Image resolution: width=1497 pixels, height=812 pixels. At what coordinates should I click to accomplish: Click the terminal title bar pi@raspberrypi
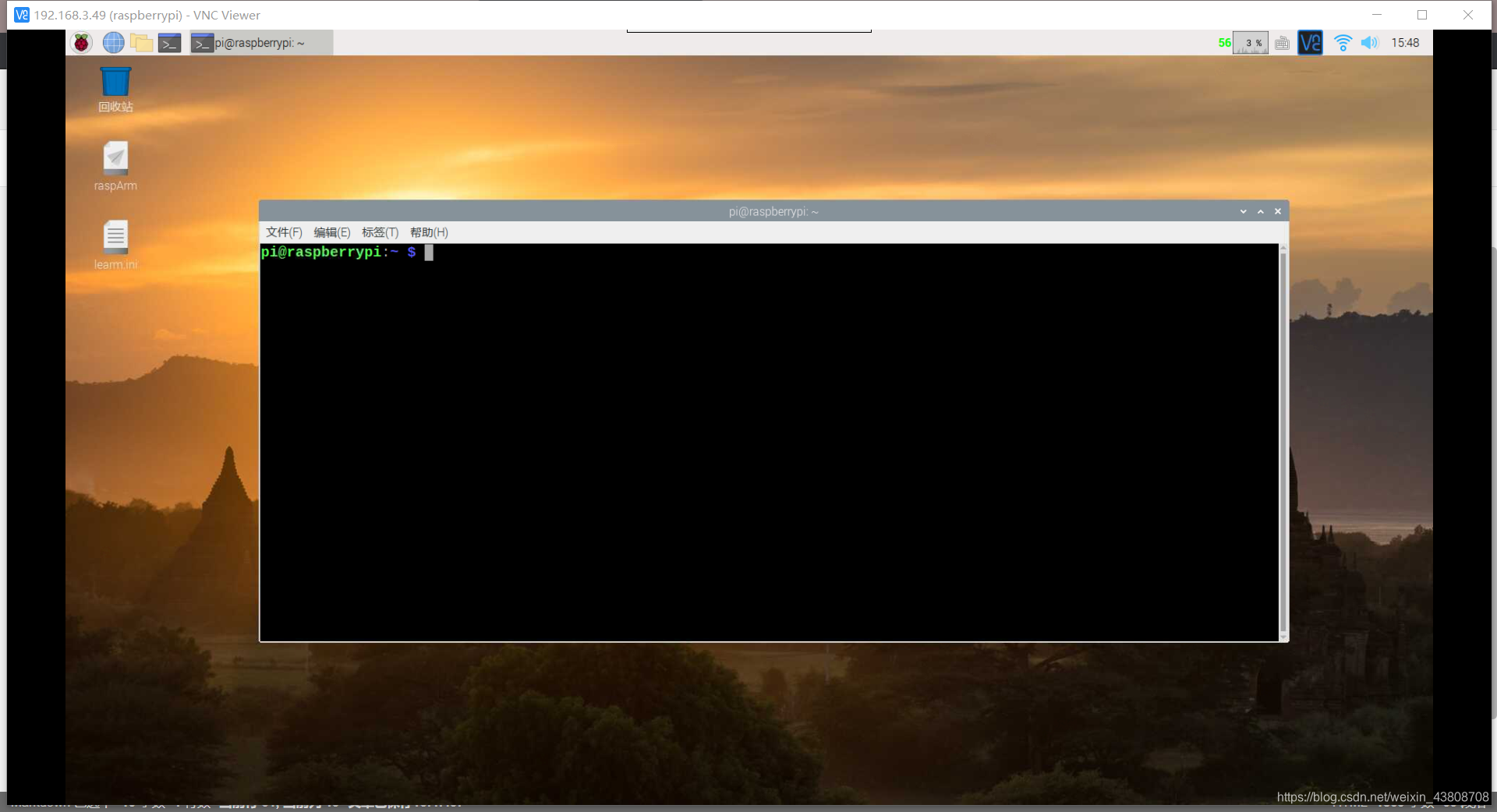coord(773,211)
